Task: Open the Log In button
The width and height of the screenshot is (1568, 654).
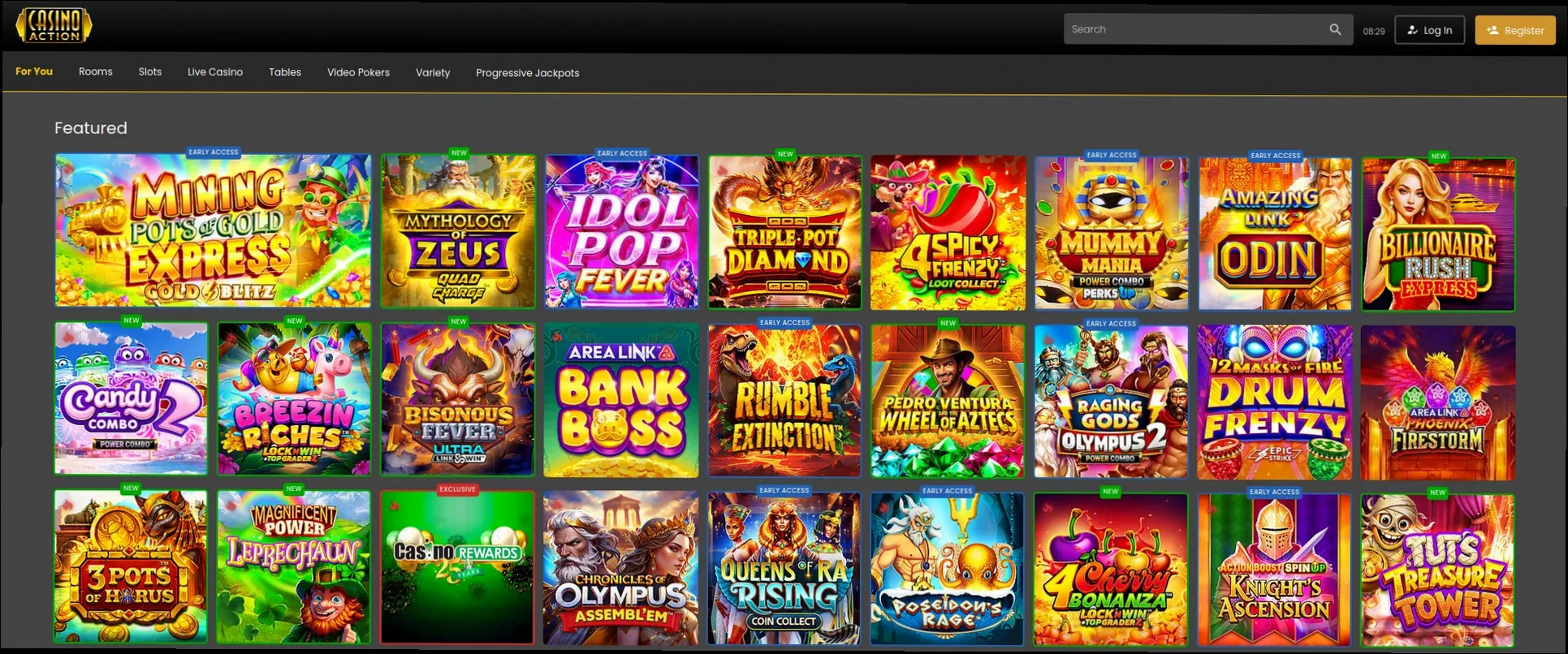Action: pos(1429,30)
